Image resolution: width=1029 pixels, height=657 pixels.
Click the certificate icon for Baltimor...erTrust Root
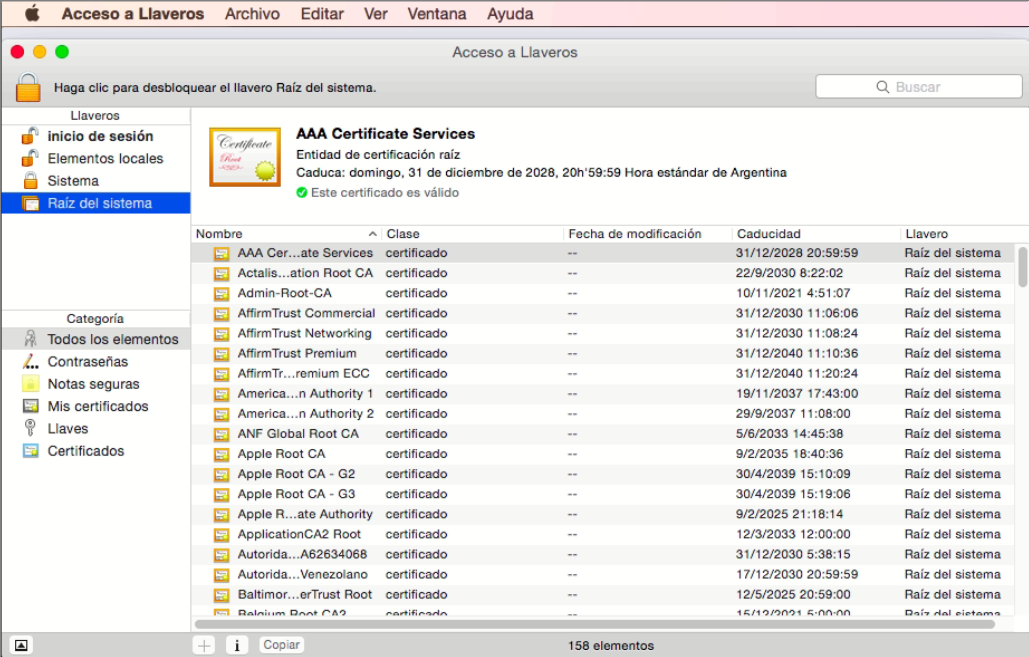[x=222, y=595]
